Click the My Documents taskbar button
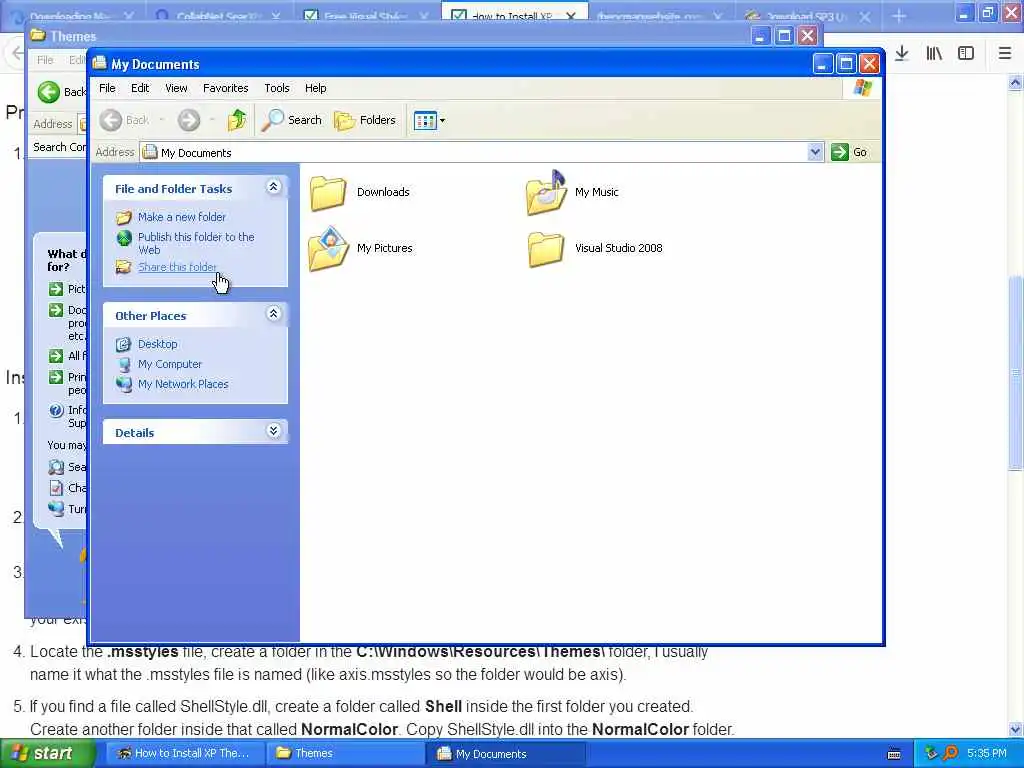 pyautogui.click(x=506, y=753)
